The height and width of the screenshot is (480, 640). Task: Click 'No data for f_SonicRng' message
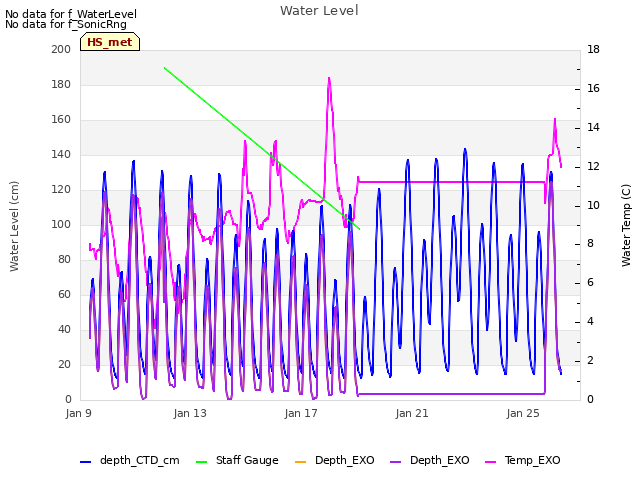(66, 24)
